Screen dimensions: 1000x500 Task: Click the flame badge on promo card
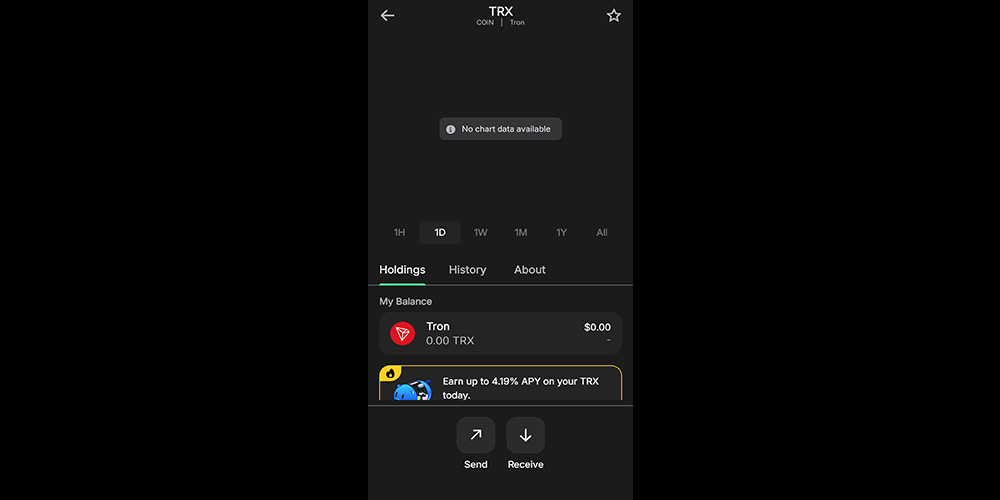390,373
